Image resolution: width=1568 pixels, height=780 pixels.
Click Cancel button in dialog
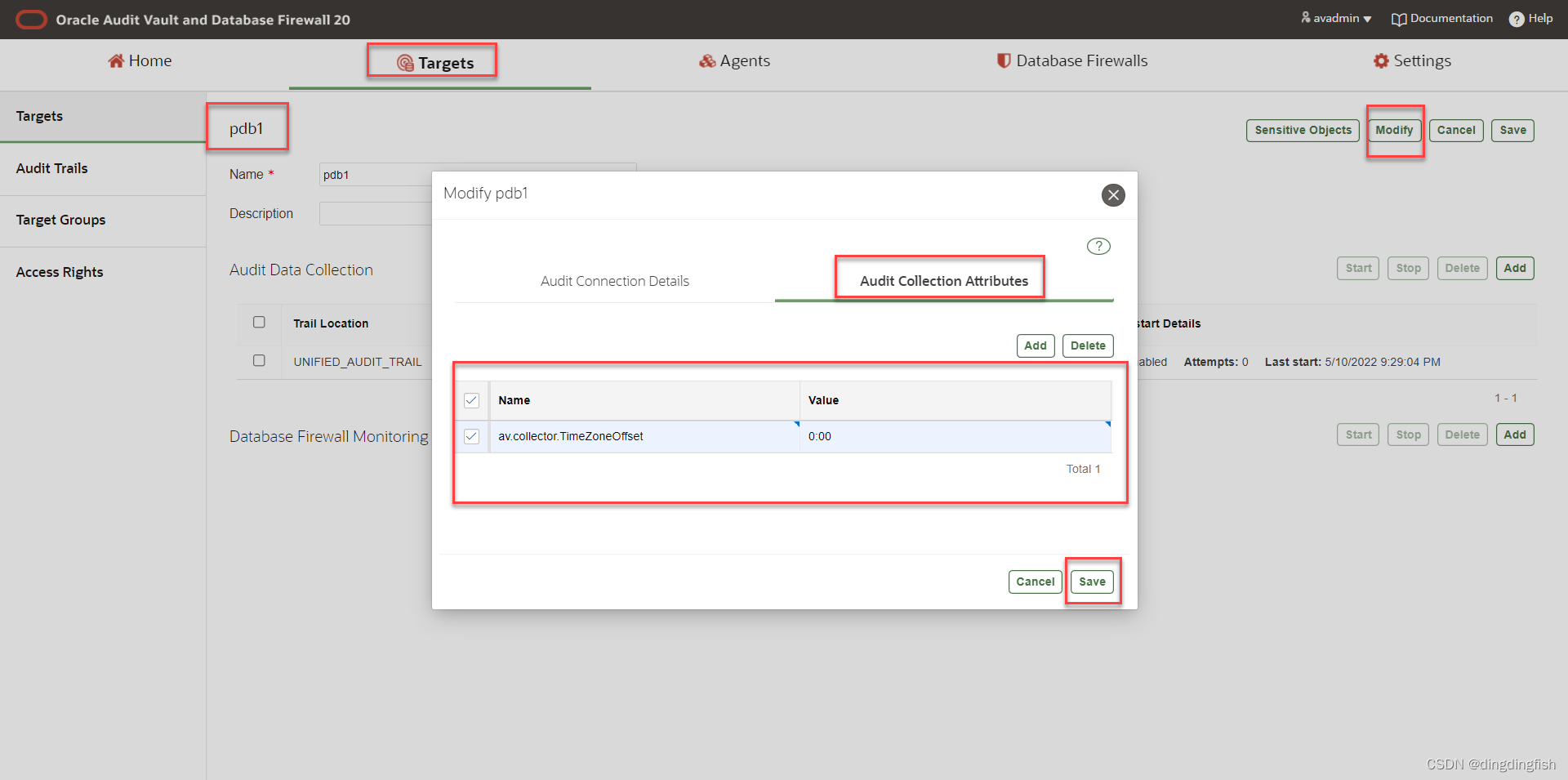[x=1036, y=582]
